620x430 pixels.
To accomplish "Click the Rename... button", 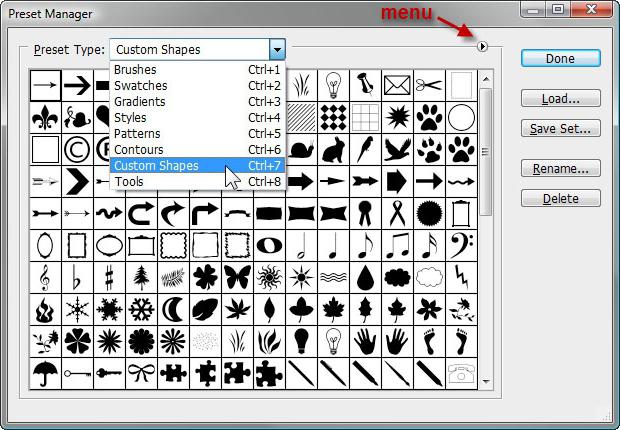I will (x=561, y=169).
